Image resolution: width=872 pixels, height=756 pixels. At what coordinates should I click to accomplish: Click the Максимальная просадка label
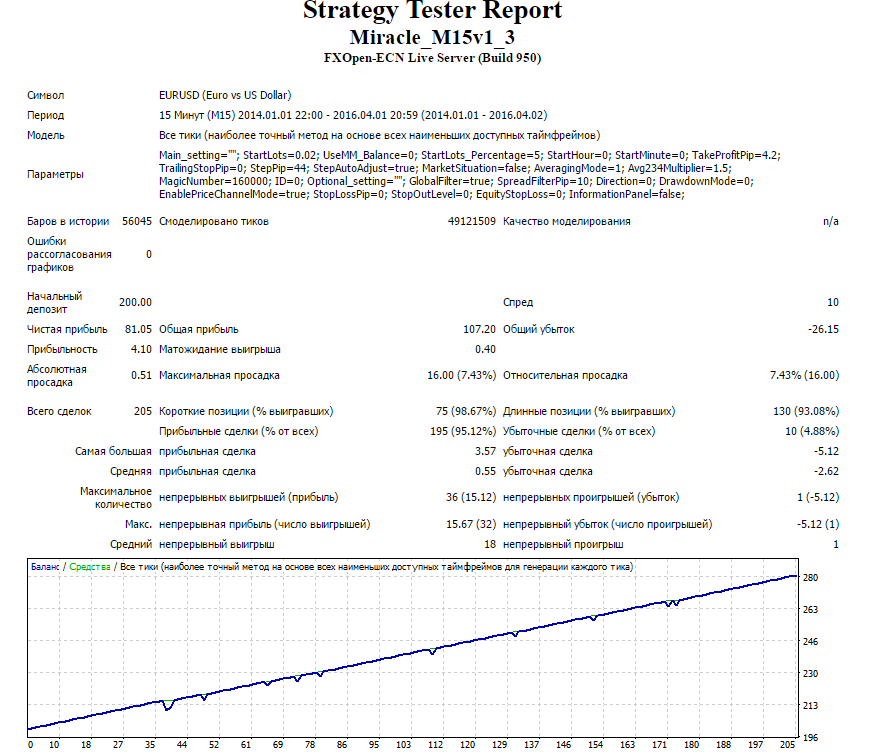point(219,375)
